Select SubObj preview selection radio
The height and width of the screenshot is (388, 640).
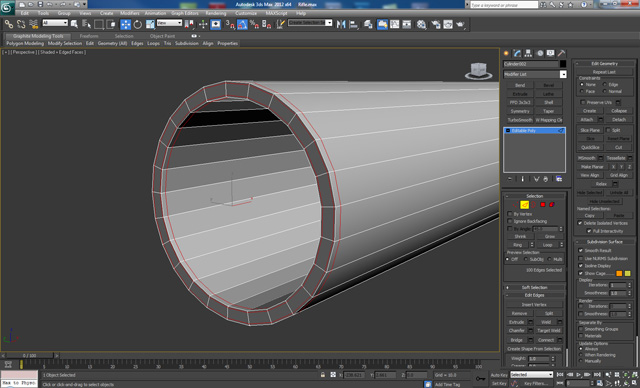point(526,259)
